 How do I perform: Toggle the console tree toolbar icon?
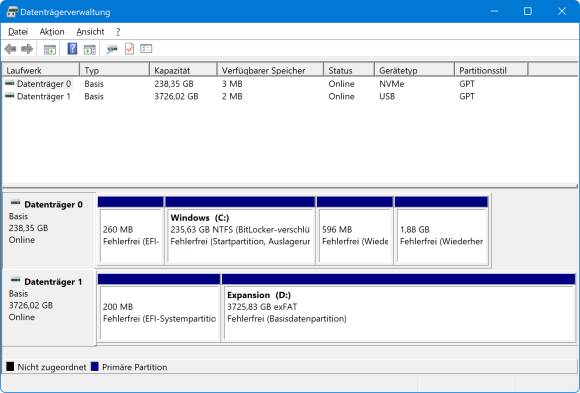coord(50,49)
